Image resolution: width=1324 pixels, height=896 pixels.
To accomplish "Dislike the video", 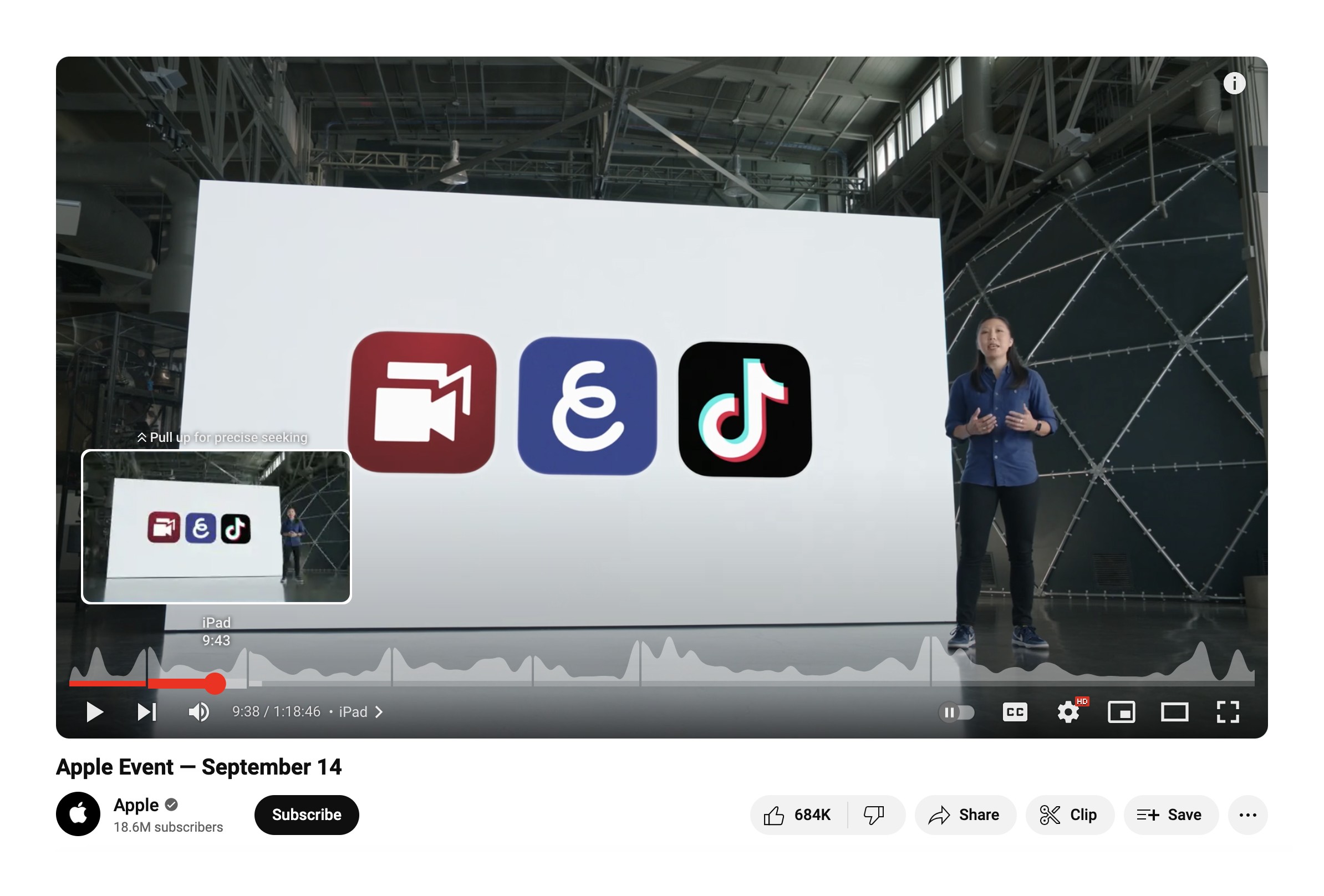I will pyautogui.click(x=874, y=815).
